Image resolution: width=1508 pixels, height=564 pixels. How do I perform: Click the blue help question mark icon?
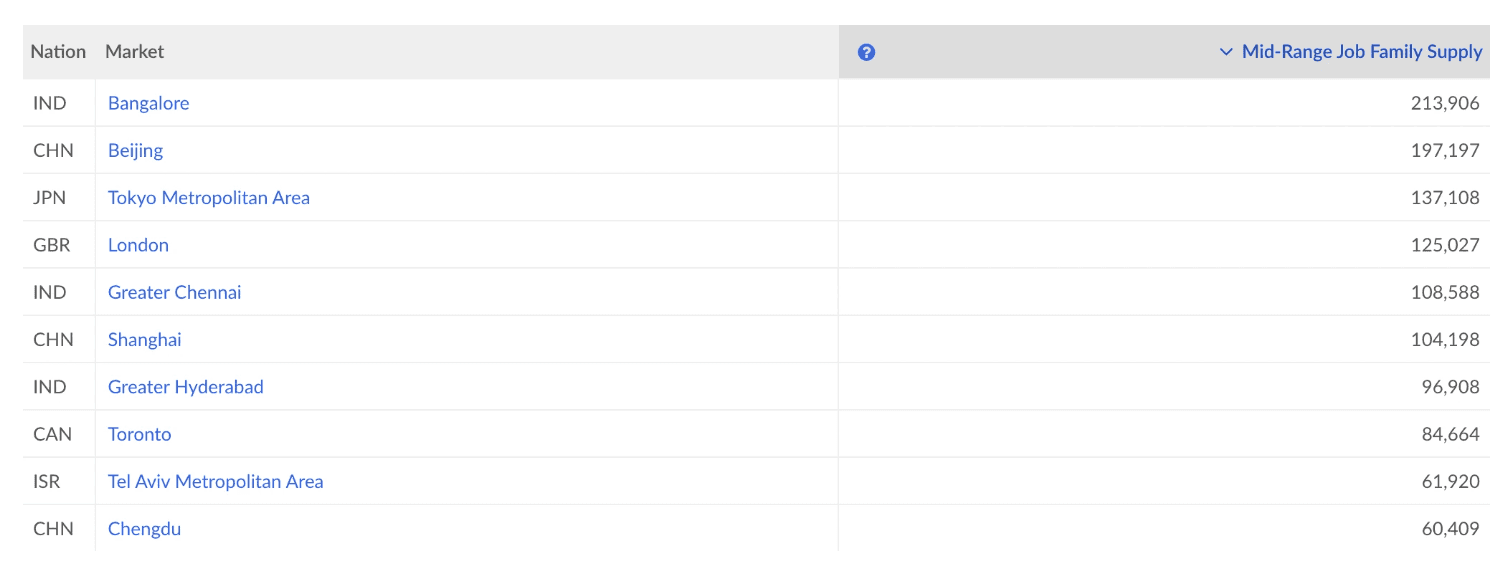(866, 52)
